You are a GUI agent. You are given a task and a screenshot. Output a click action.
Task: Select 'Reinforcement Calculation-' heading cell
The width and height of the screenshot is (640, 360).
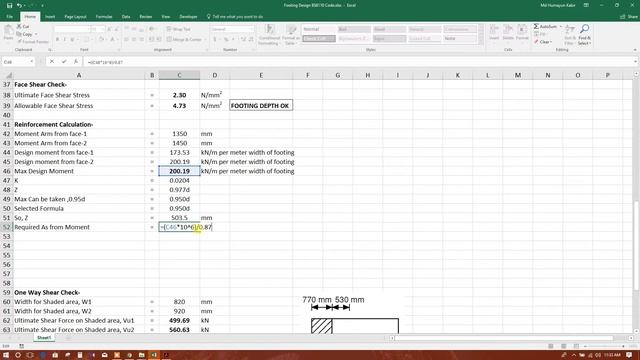point(79,124)
